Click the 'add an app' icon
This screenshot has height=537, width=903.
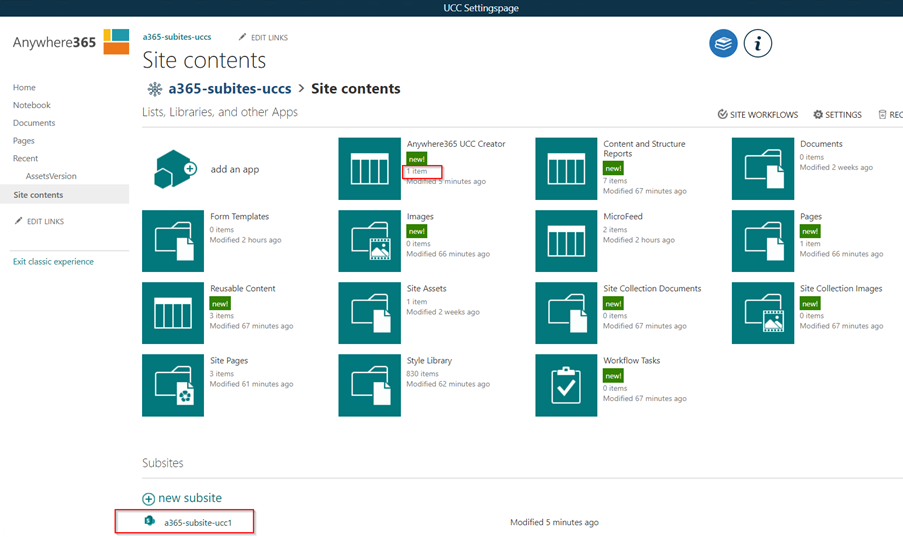[x=174, y=169]
